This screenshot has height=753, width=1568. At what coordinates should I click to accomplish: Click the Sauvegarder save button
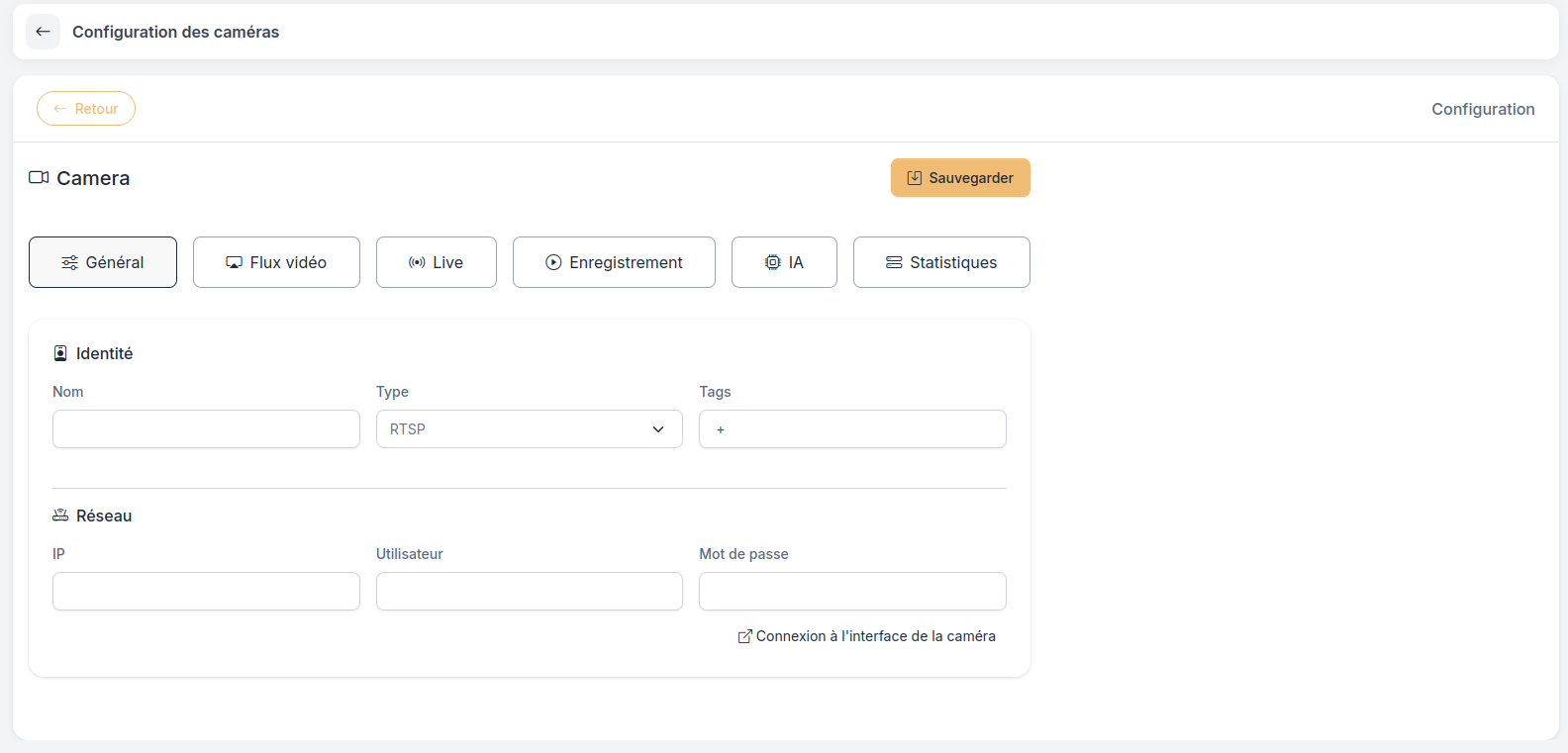point(960,178)
